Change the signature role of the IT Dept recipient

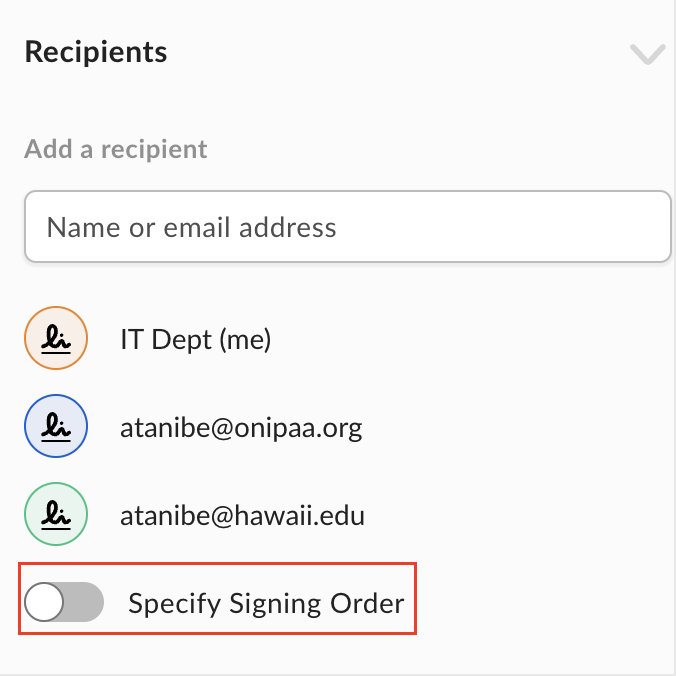(x=56, y=338)
